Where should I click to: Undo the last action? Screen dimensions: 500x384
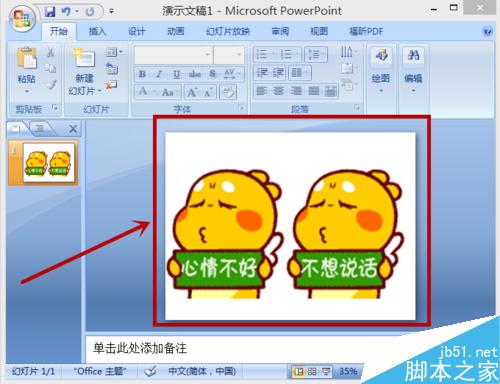(x=66, y=12)
